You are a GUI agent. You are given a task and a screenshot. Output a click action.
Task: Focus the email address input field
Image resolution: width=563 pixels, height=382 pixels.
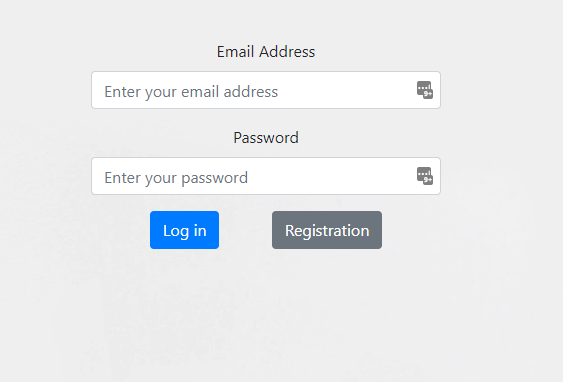tap(266, 90)
